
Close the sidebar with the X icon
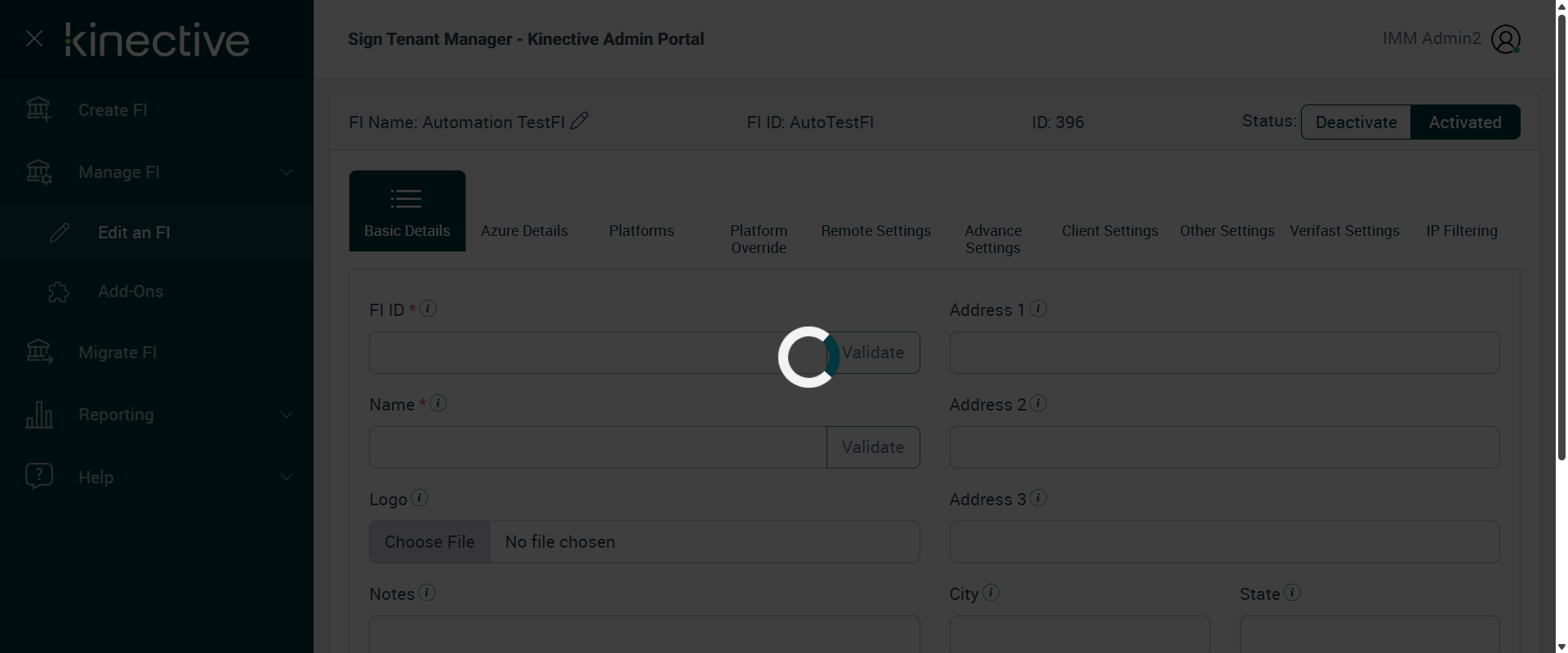(x=34, y=38)
